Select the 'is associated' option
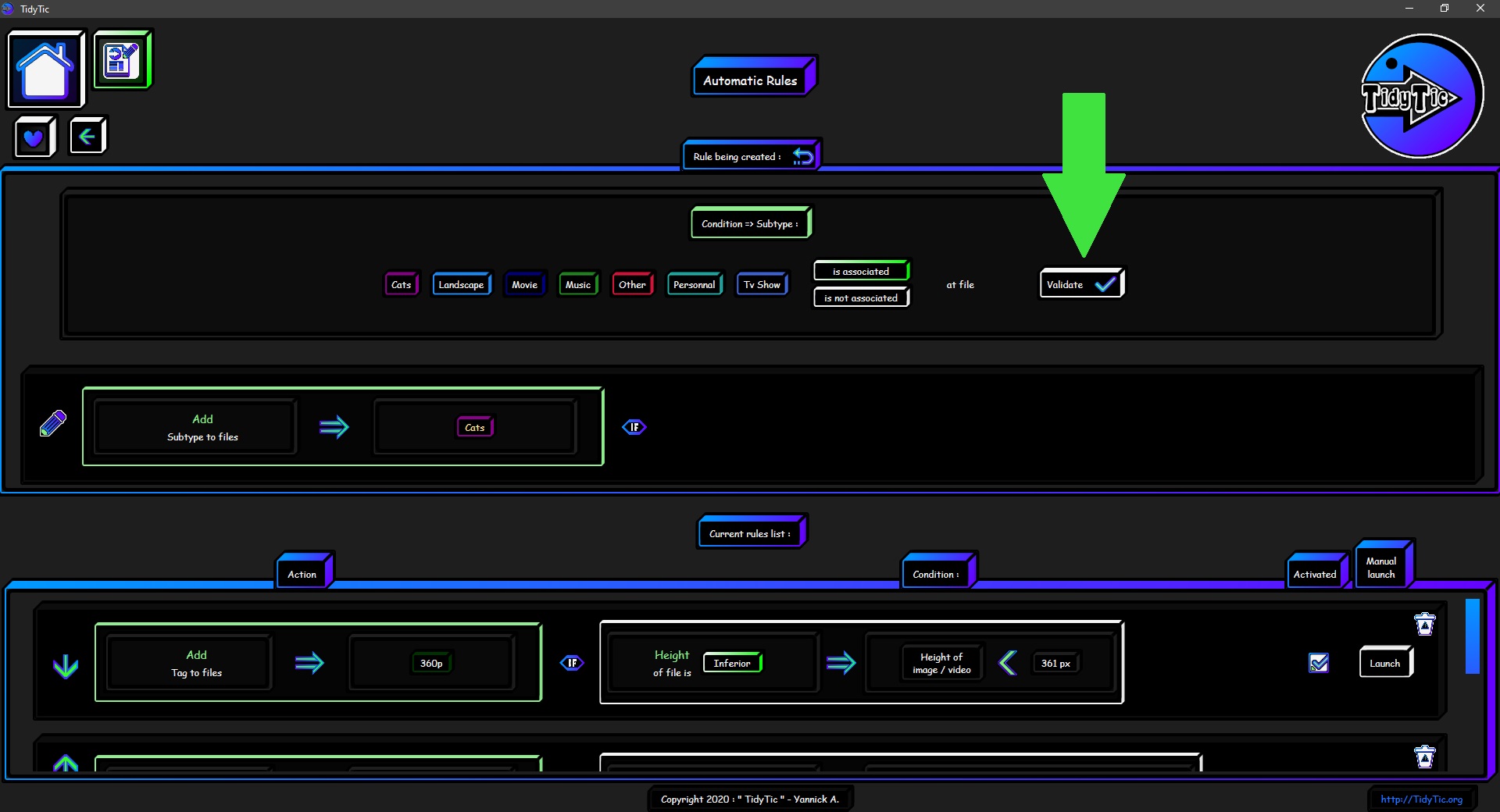Image resolution: width=1500 pixels, height=812 pixels. click(x=861, y=271)
